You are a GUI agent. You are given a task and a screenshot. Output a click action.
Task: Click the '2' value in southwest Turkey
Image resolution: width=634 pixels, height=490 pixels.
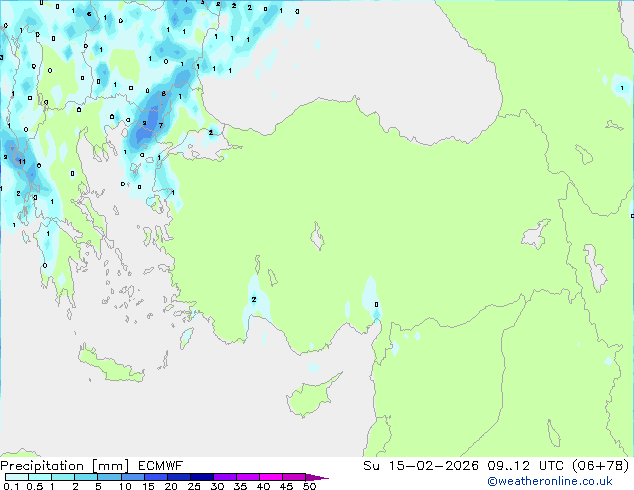click(254, 300)
